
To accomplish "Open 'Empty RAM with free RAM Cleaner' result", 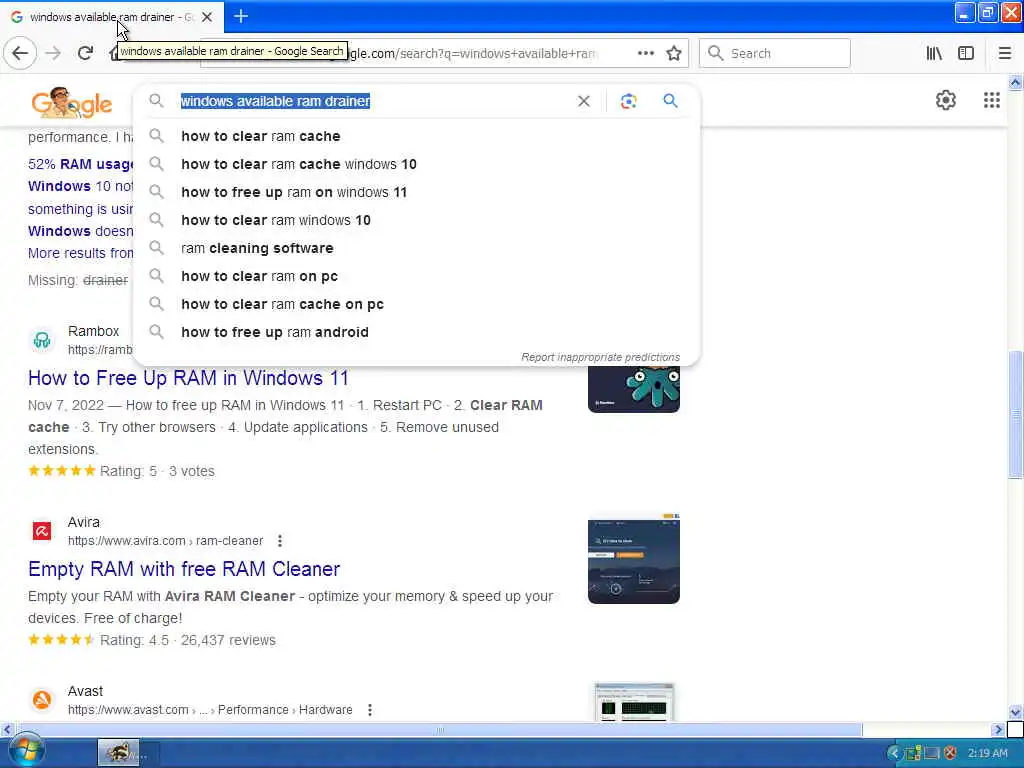I will click(184, 569).
